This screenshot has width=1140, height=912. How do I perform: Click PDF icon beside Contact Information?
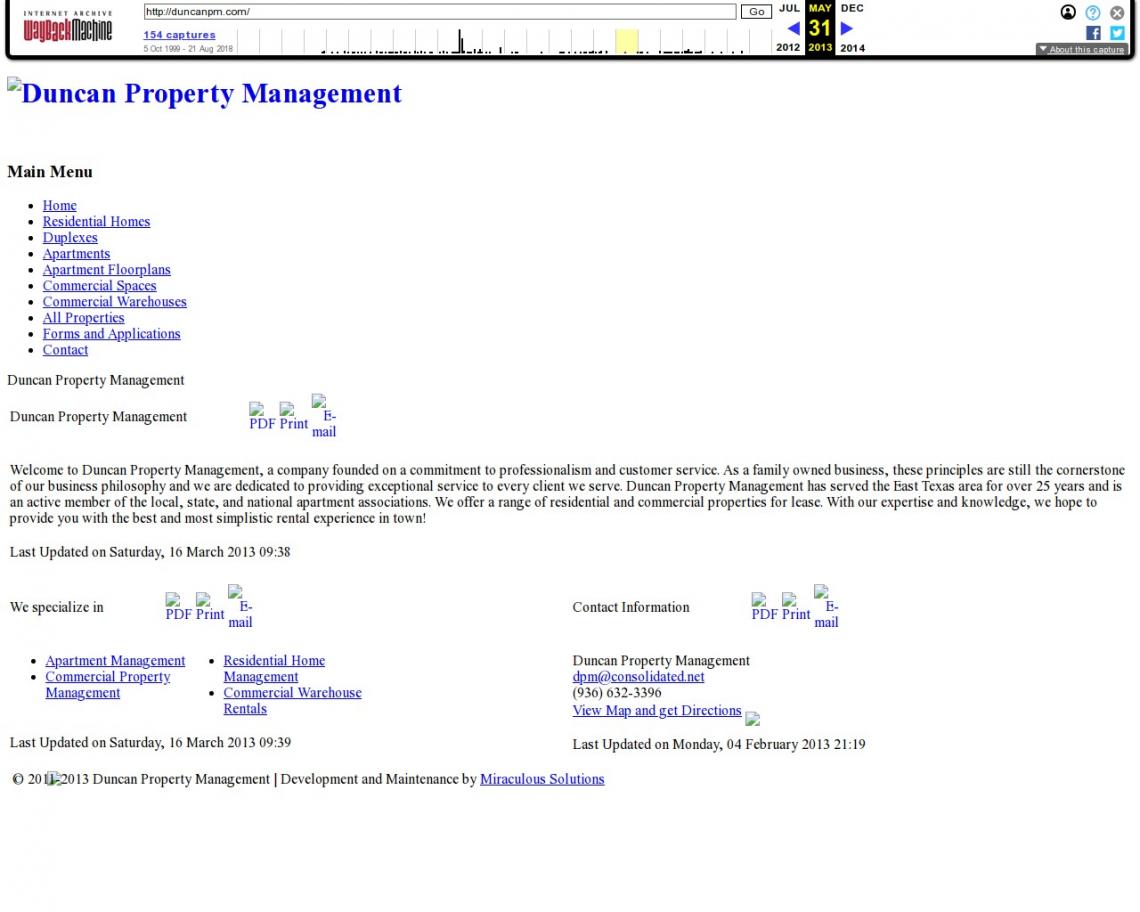coord(765,607)
